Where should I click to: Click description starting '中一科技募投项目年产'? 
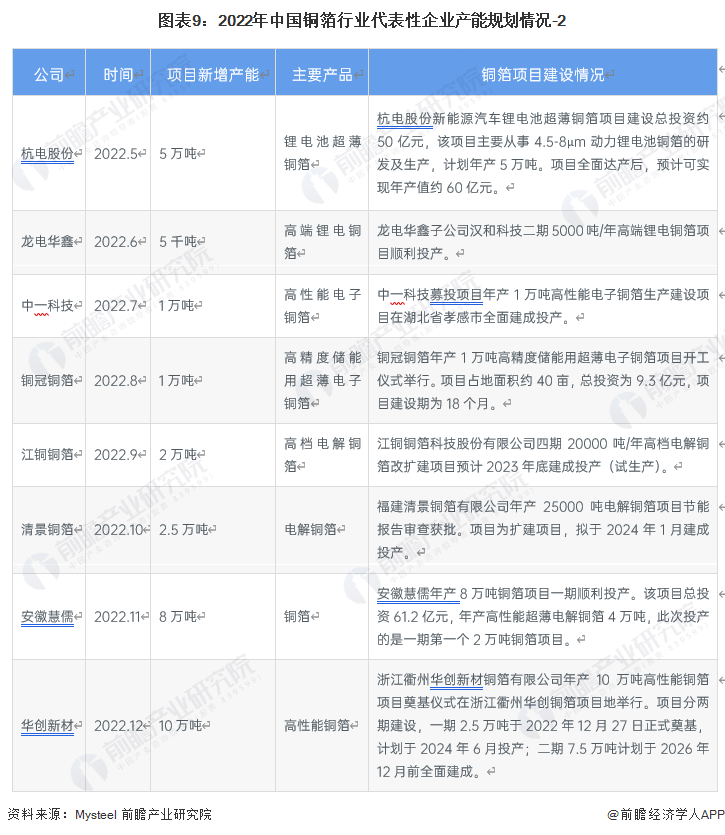(543, 306)
